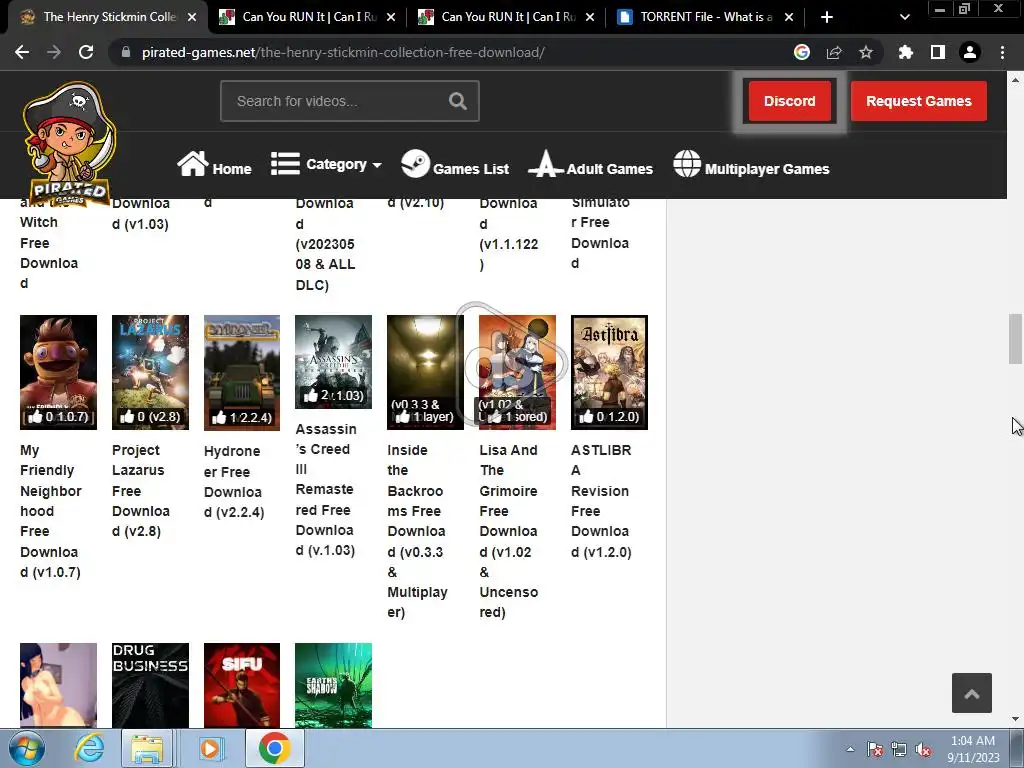Click the scroll-to-top arrow button

[972, 693]
